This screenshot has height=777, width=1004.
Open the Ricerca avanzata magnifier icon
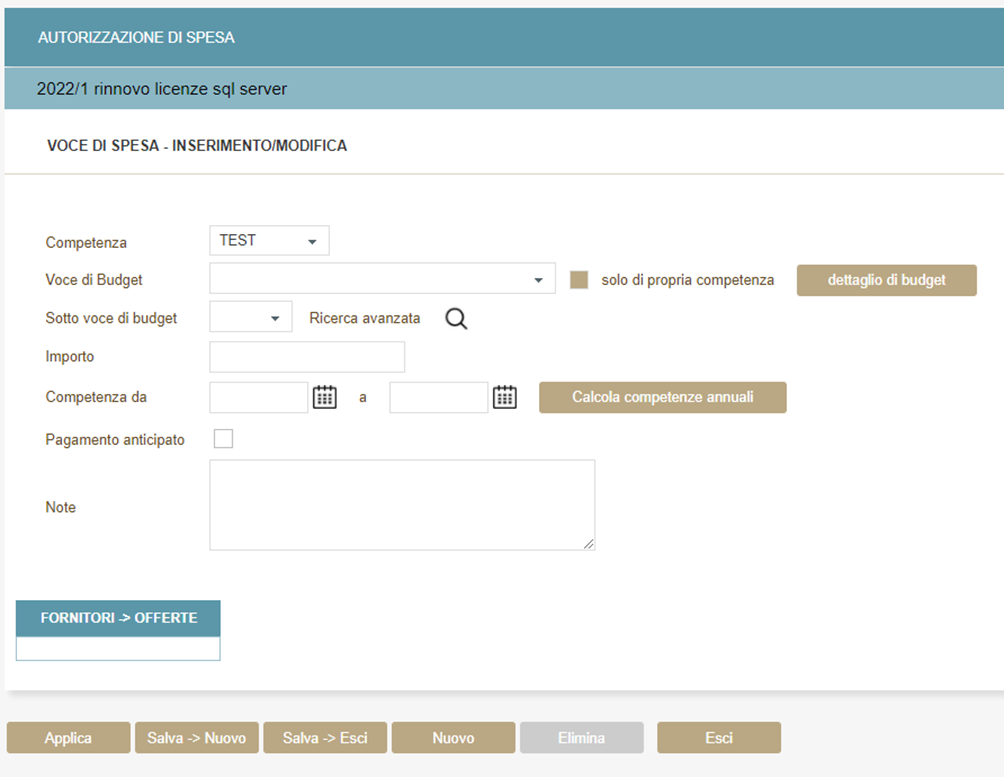pyautogui.click(x=456, y=319)
